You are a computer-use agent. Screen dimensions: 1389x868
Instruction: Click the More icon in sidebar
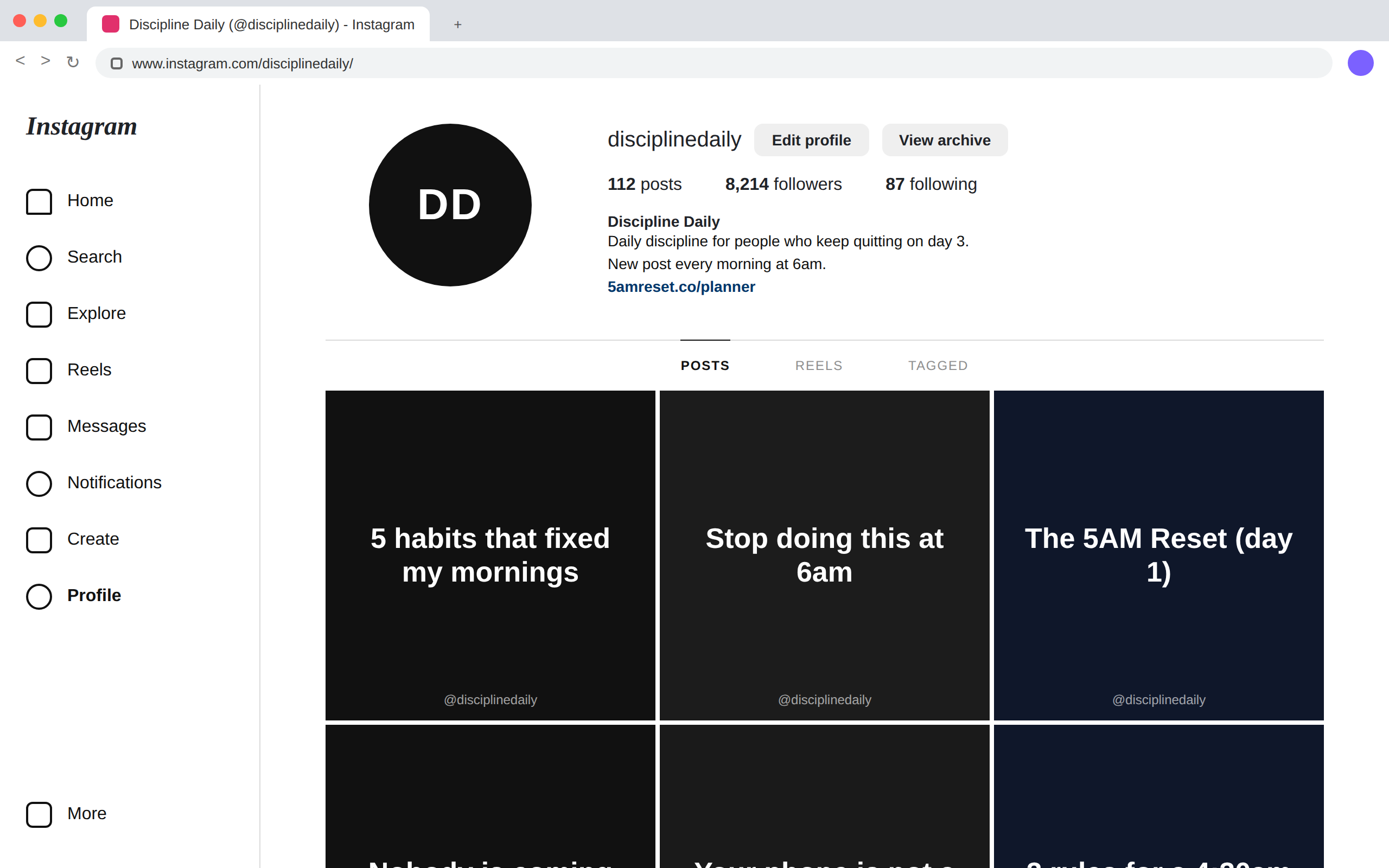[39, 815]
